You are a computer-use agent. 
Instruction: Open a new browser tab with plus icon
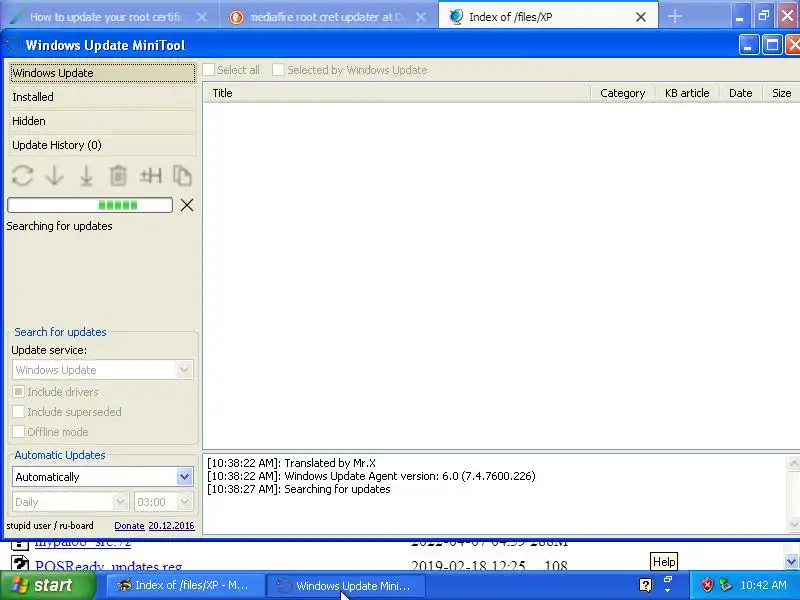[x=674, y=16]
